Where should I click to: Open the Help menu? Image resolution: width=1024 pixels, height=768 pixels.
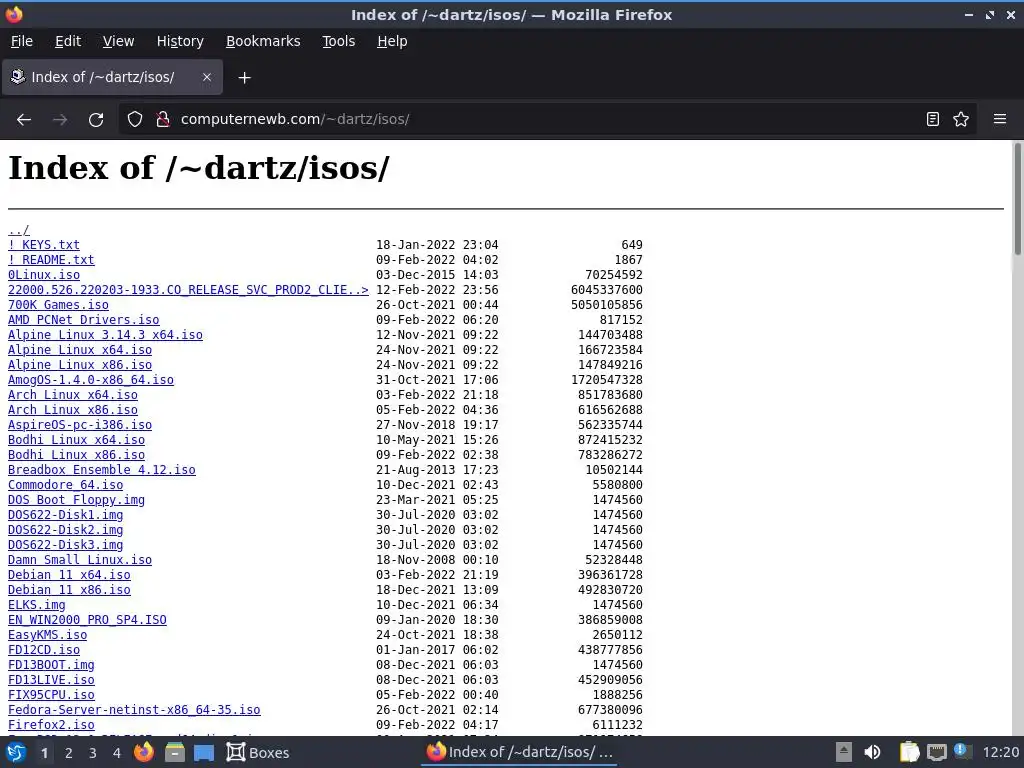click(x=392, y=41)
